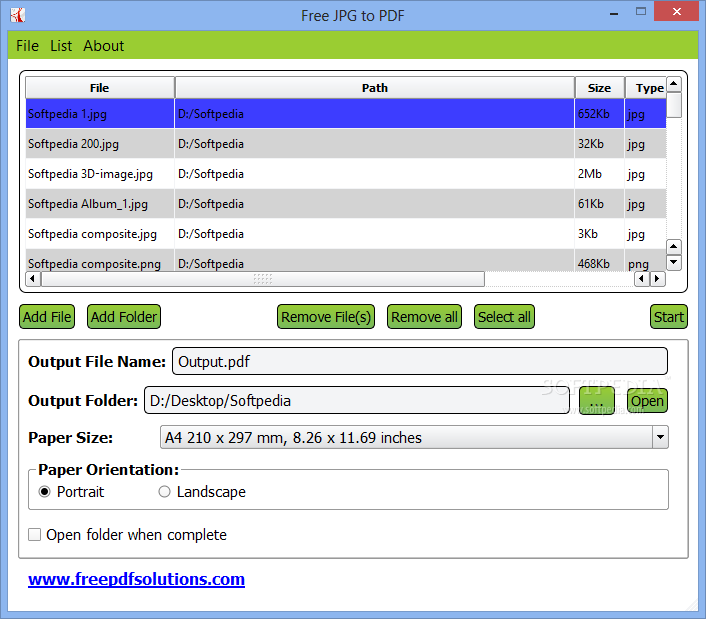This screenshot has height=619, width=706.
Task: Click the 2Mb size cell
Action: tap(599, 174)
